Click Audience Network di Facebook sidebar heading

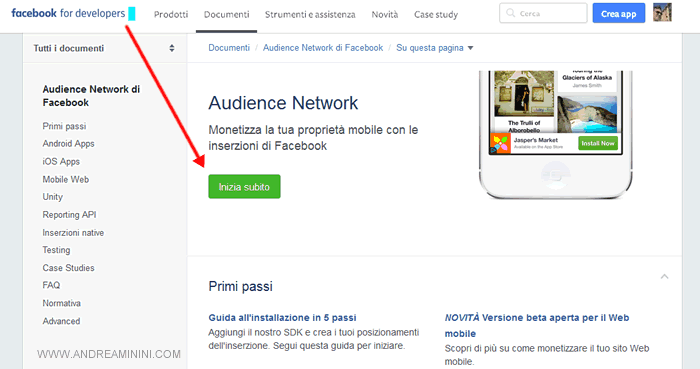[91, 96]
